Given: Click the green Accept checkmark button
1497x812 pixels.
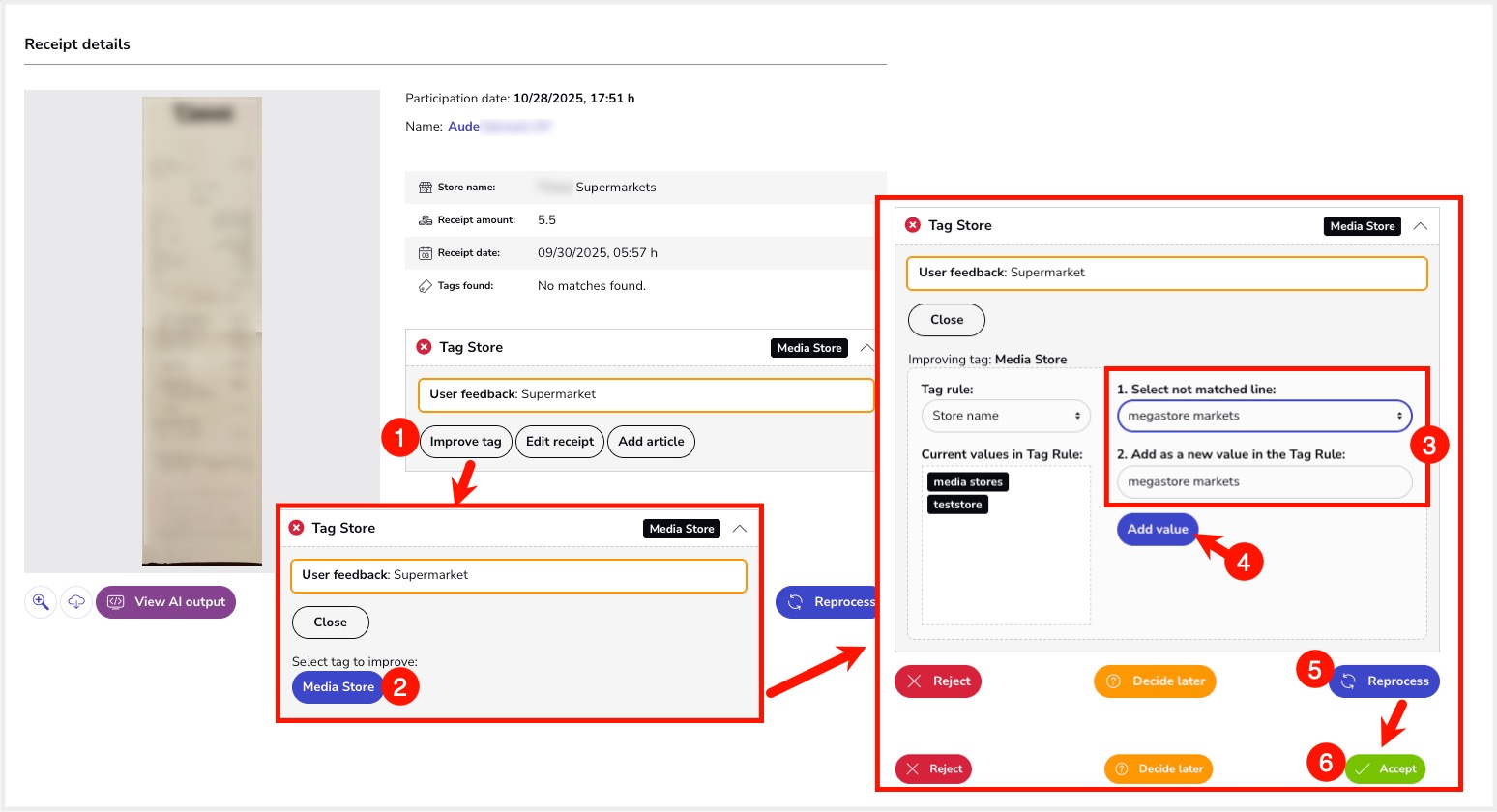Looking at the screenshot, I should click(x=1386, y=768).
